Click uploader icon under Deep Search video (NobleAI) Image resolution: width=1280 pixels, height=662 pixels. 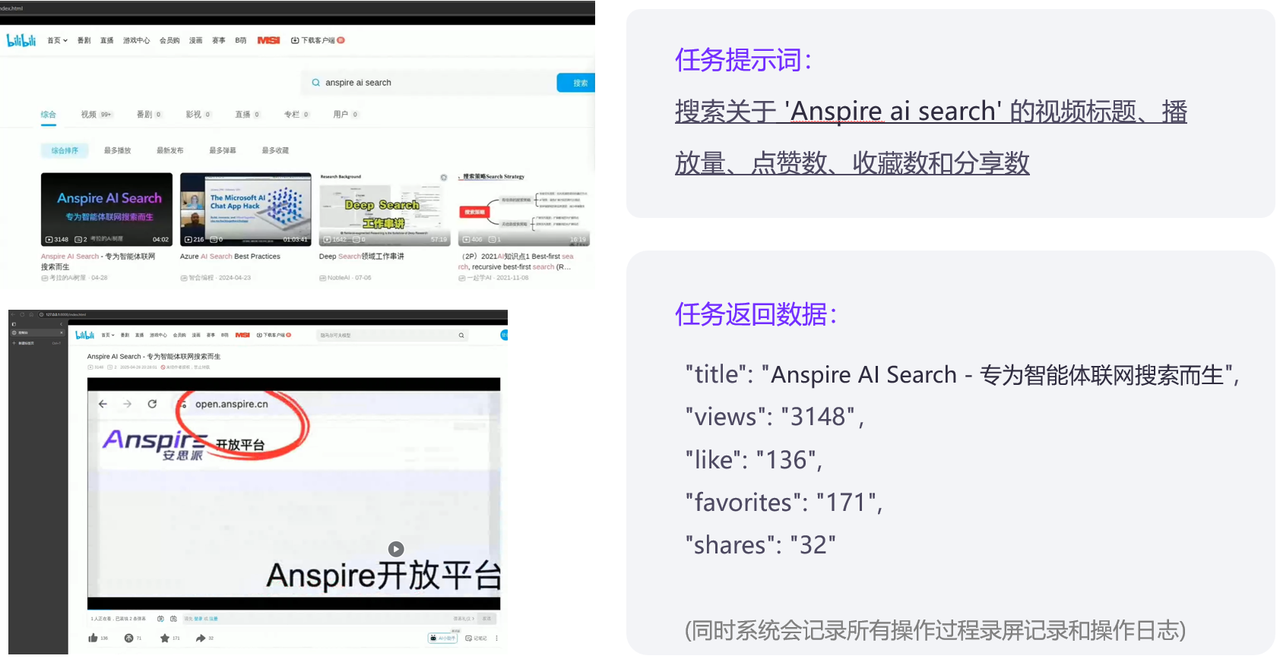323,277
